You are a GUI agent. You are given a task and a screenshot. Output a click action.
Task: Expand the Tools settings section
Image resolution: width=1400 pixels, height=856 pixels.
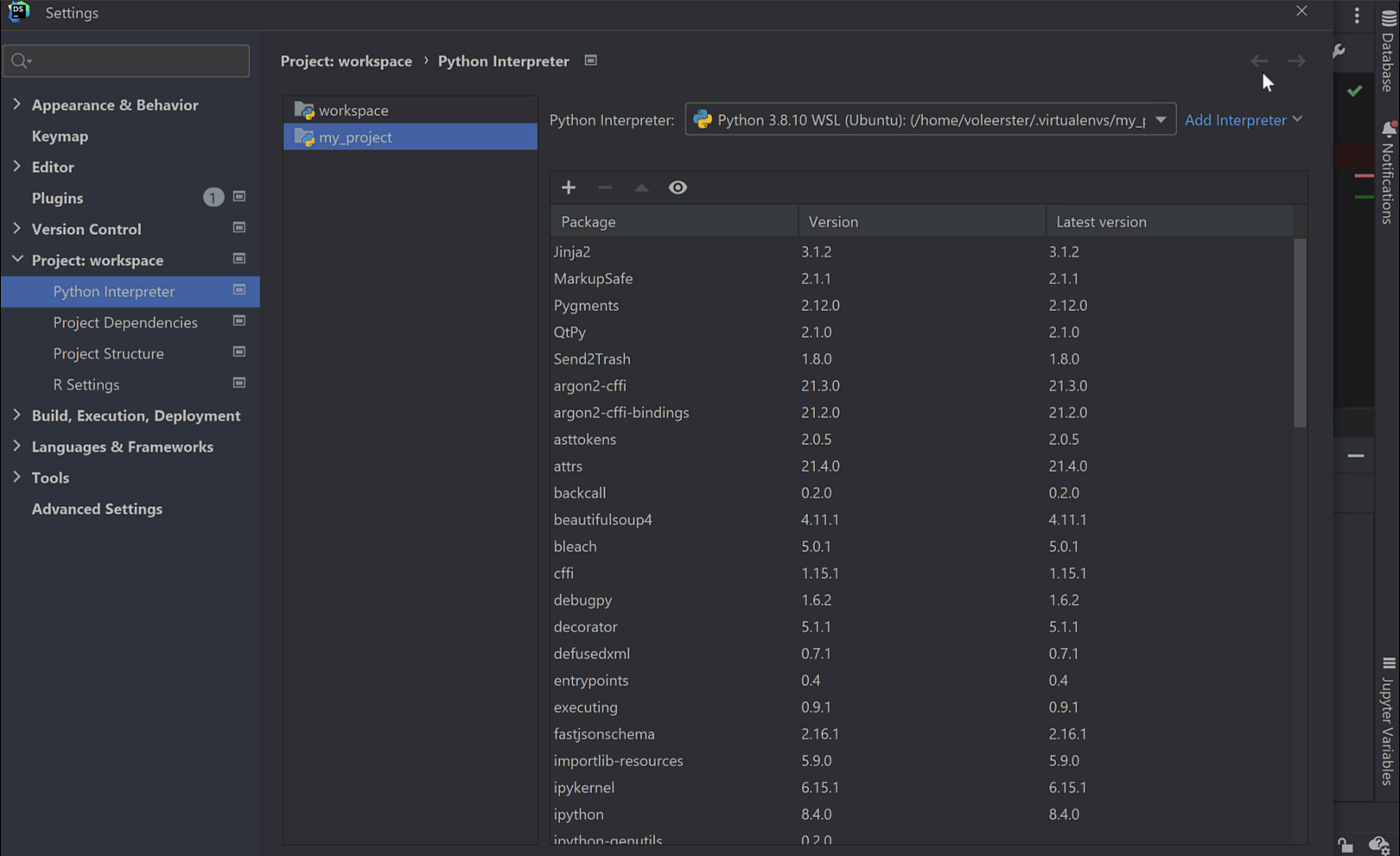pyautogui.click(x=16, y=478)
